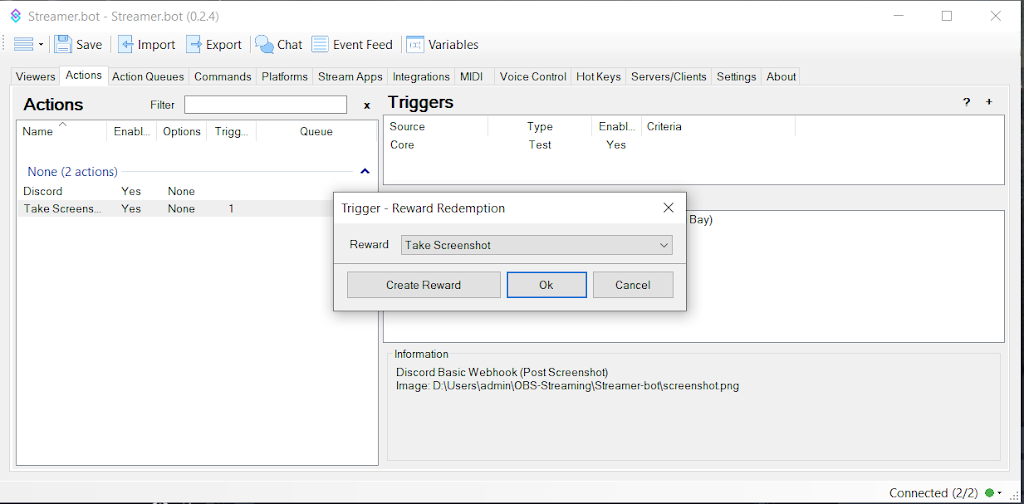
Task: Collapse the None (2 actions) group
Action: pos(365,171)
